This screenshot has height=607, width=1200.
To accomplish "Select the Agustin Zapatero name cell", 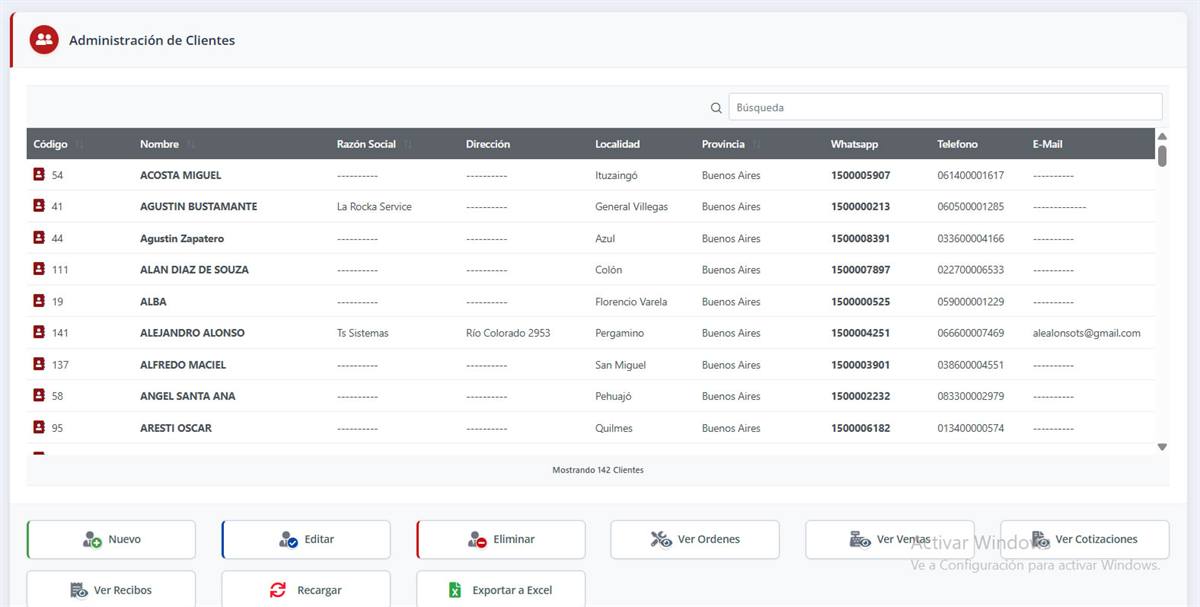I will click(182, 238).
